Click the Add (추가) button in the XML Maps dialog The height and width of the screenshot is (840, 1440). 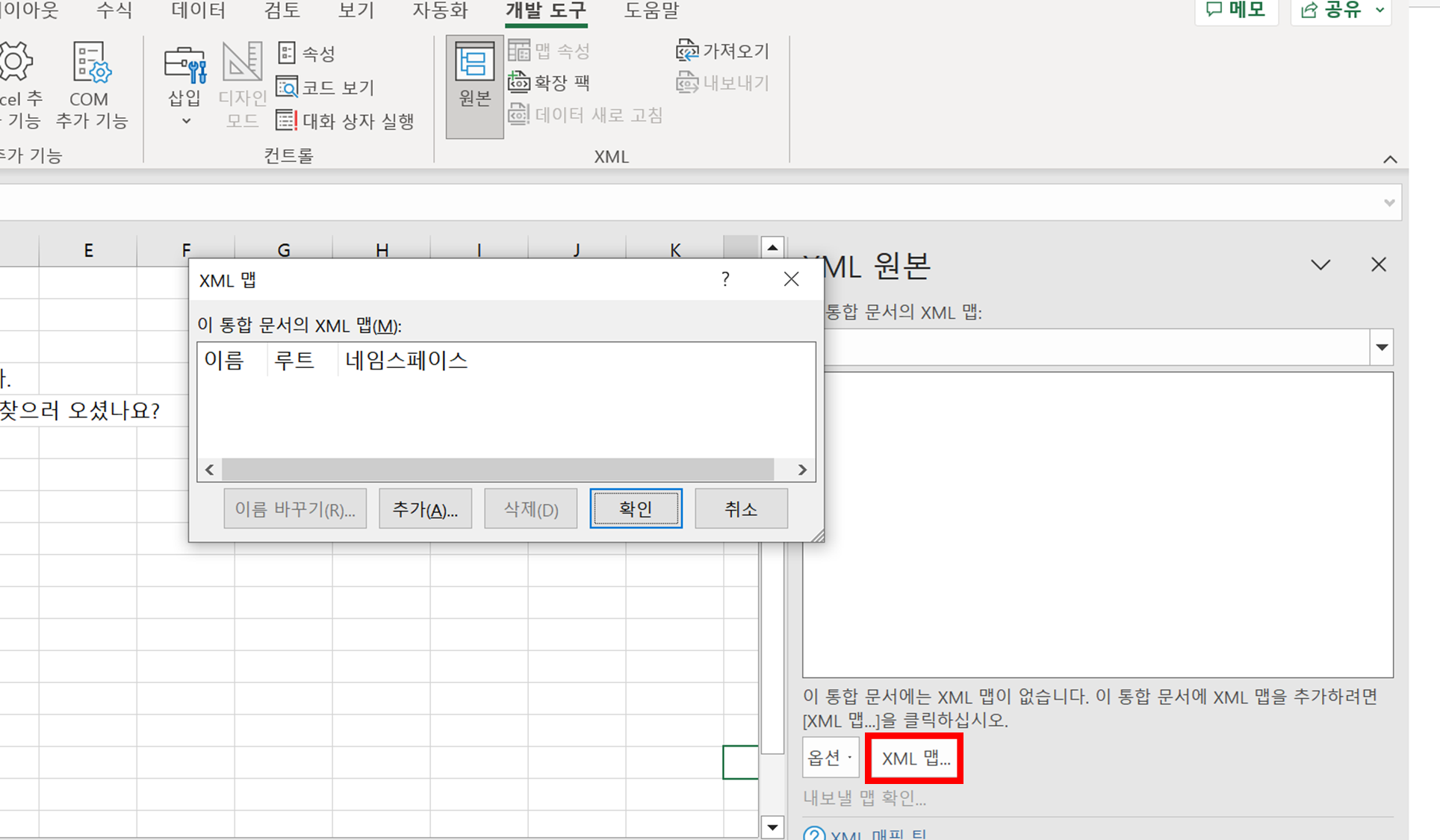425,509
